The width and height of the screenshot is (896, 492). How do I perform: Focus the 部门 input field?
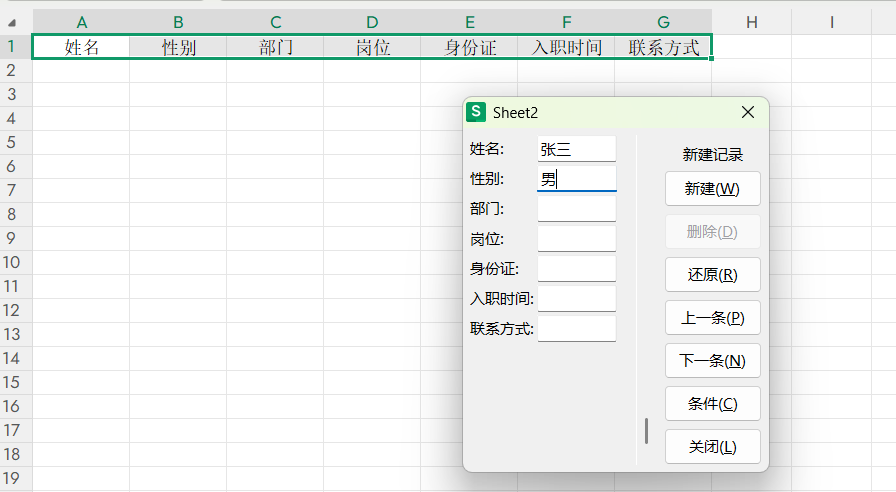point(577,209)
